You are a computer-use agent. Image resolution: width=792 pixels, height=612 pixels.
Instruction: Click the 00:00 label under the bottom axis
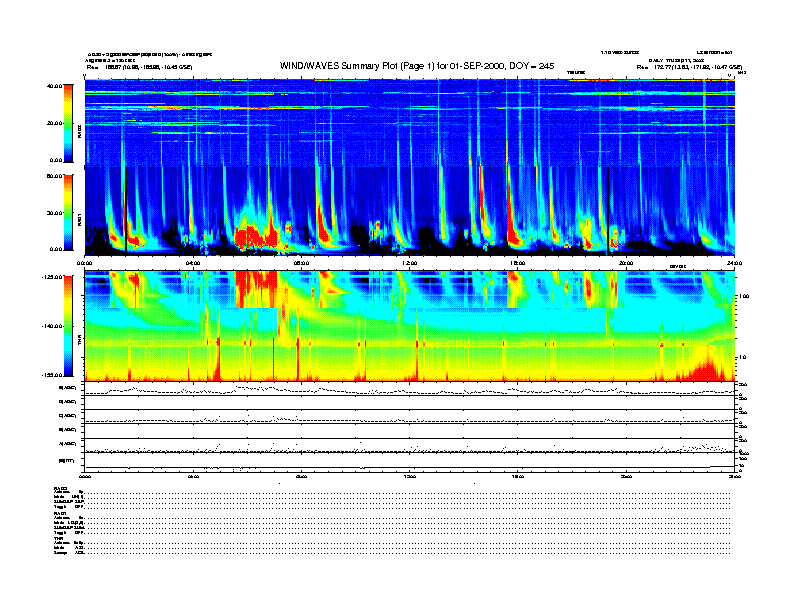84,476
